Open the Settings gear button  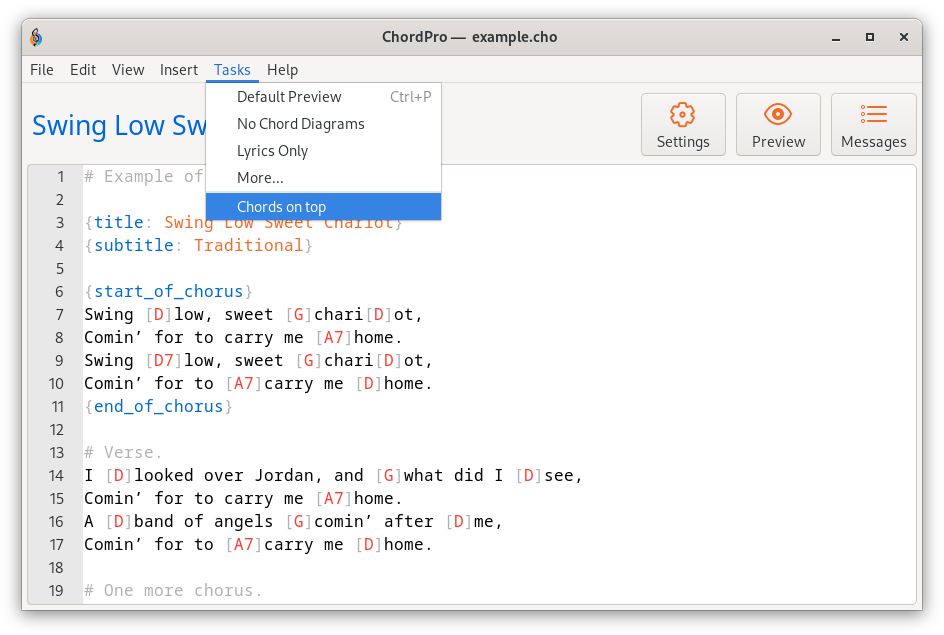click(683, 125)
